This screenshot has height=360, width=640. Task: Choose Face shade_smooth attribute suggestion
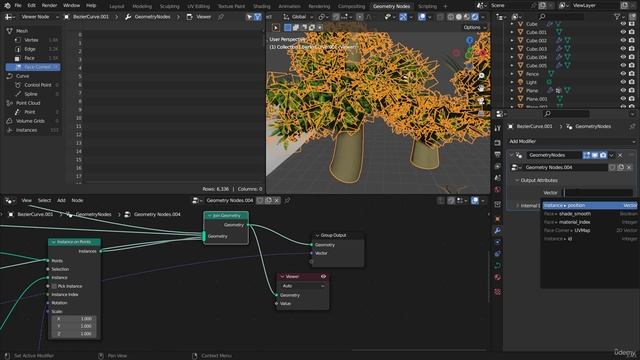click(590, 214)
